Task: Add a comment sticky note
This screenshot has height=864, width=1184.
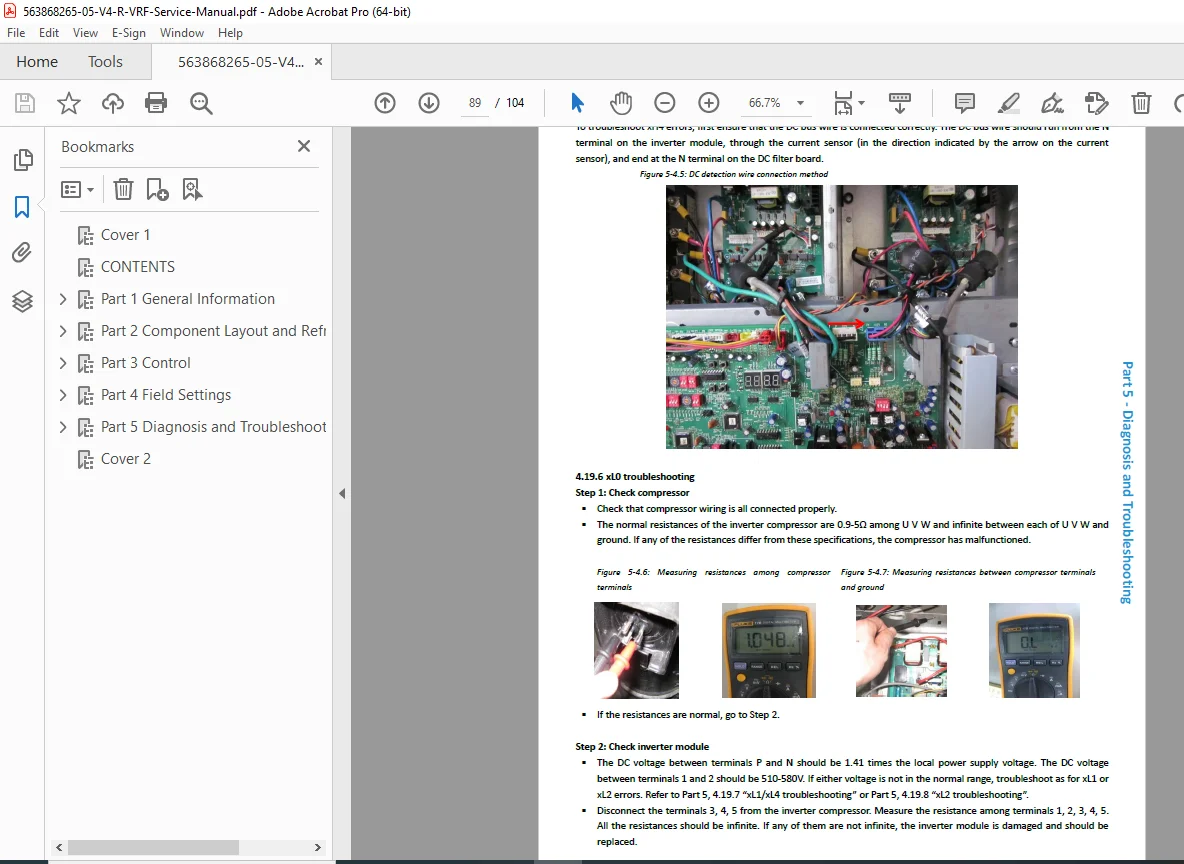Action: 965,103
